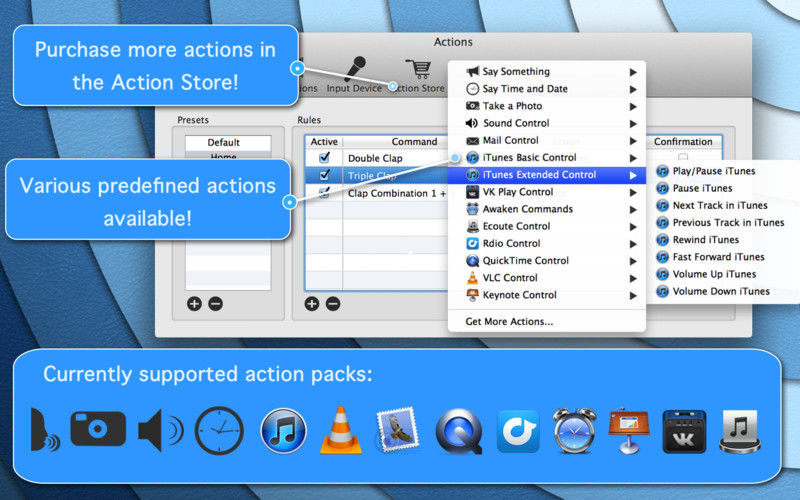Click the icon beside Volume Down iTunes
Screen dimensions: 800x500
click(x=662, y=291)
